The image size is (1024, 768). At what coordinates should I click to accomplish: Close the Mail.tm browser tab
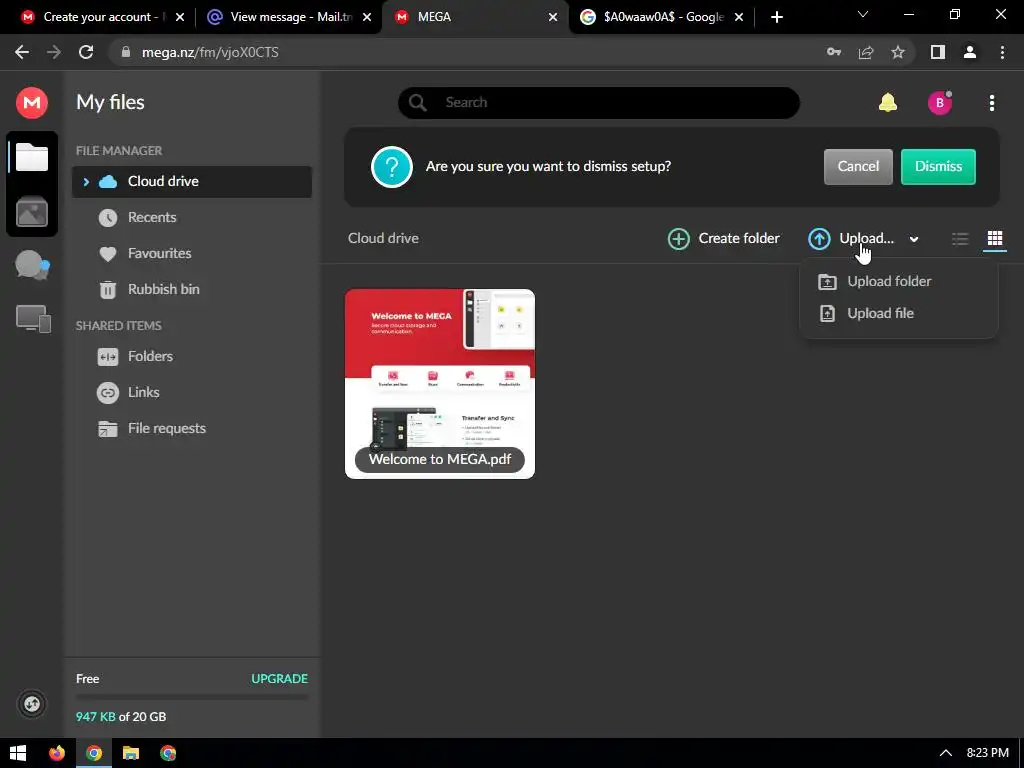click(367, 17)
